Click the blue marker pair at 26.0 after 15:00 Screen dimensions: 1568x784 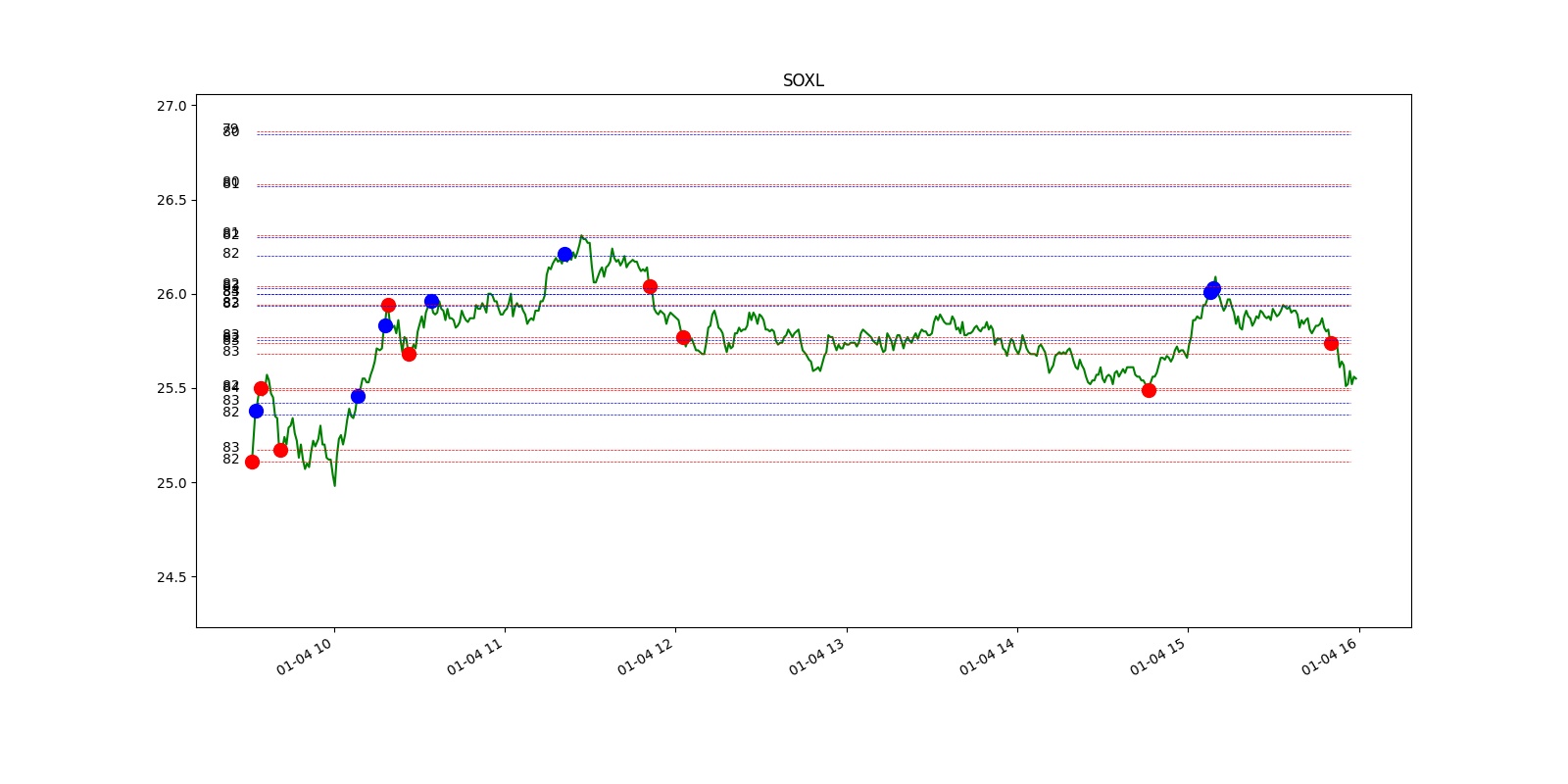pyautogui.click(x=1212, y=290)
